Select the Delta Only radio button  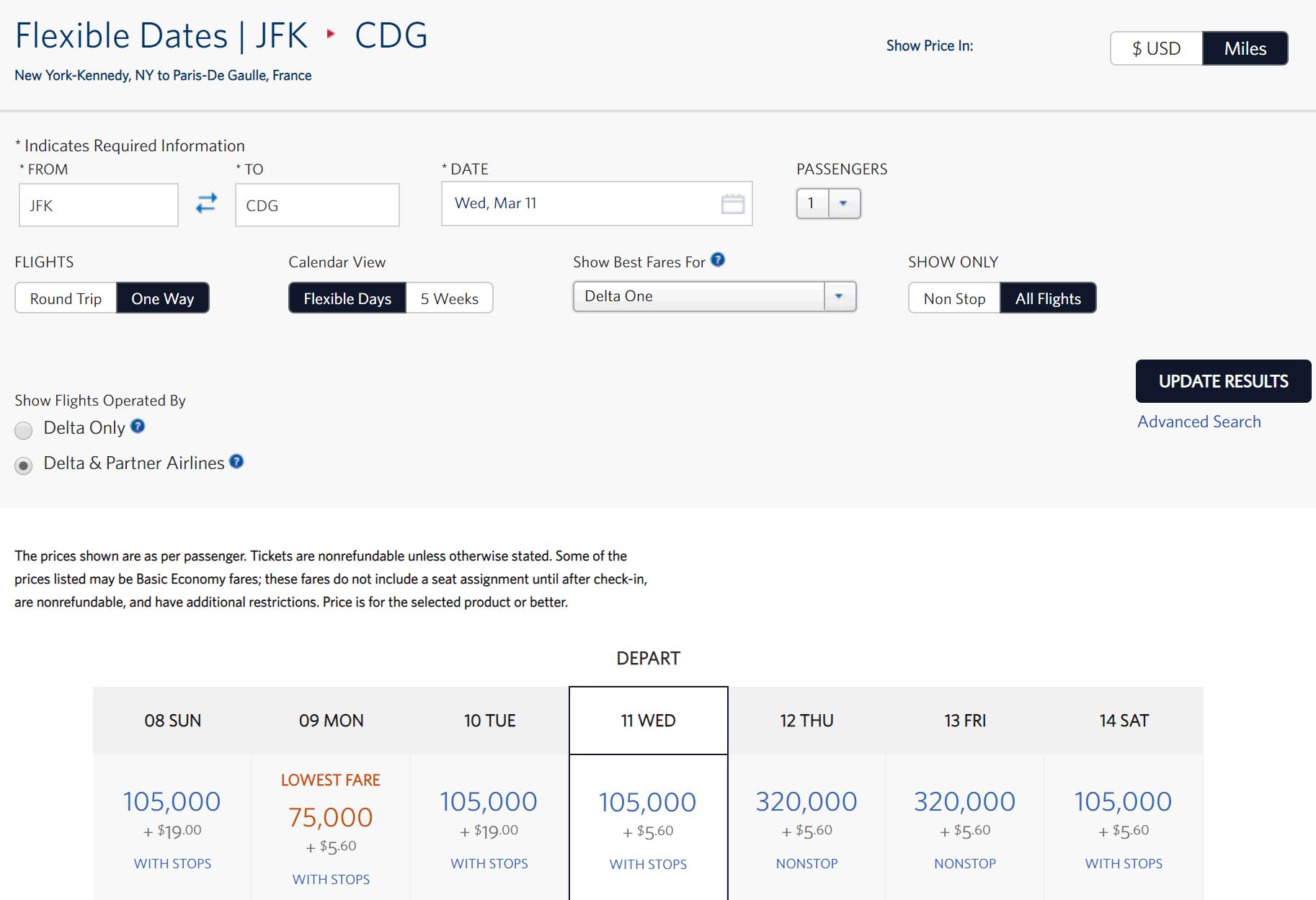(24, 430)
